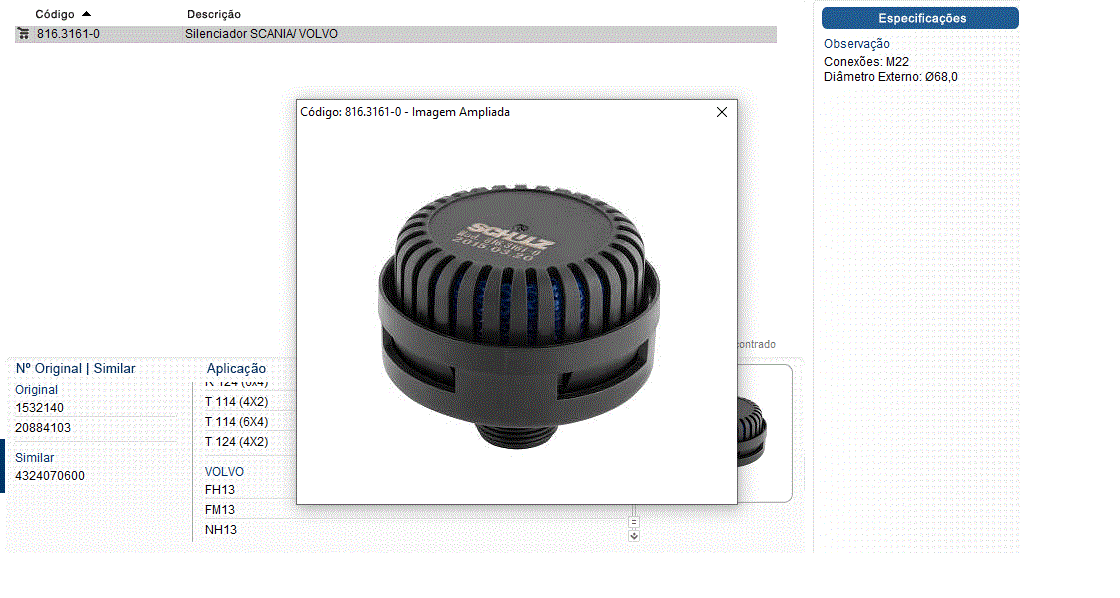Choose the T 124 (4X2) application entry
The width and height of the screenshot is (1120, 598).
point(236,442)
